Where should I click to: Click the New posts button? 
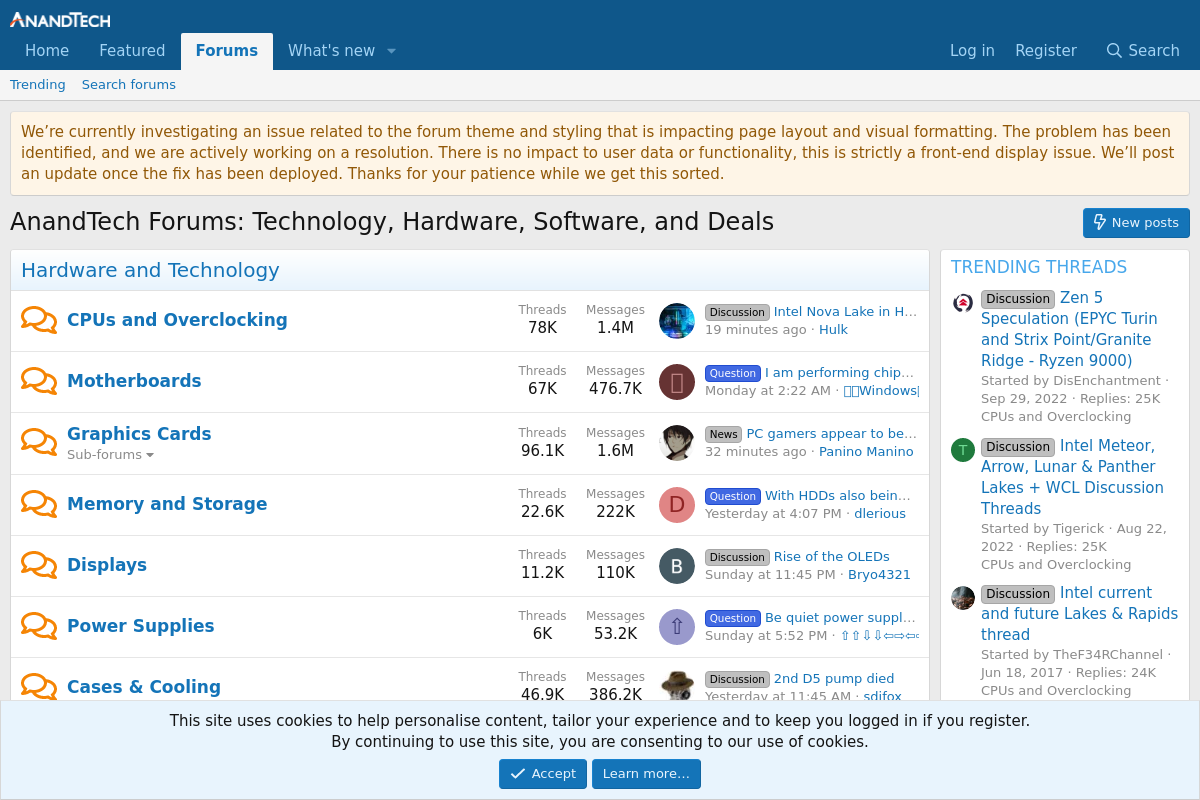1136,223
